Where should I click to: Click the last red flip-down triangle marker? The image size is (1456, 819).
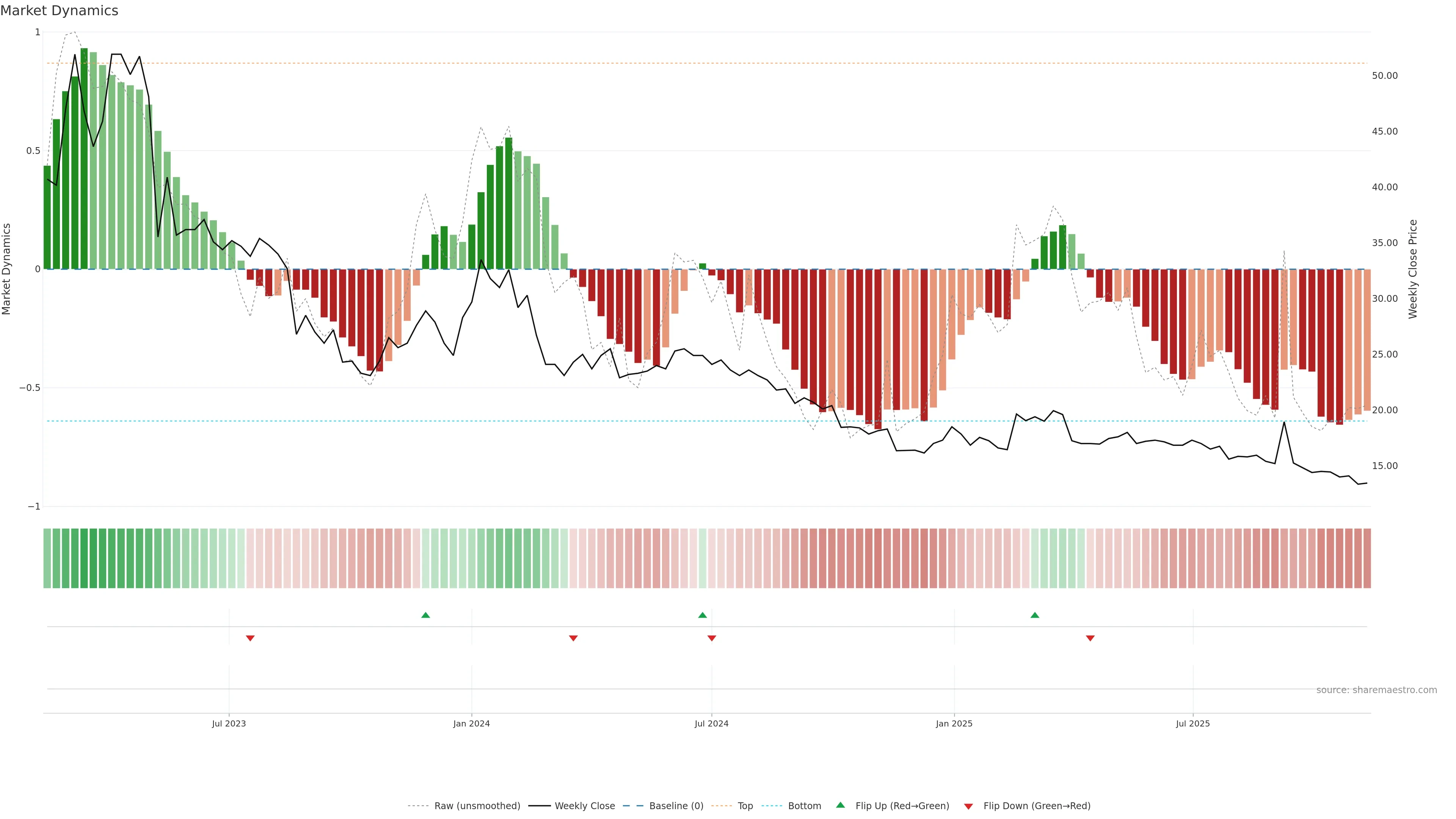pyautogui.click(x=1090, y=638)
